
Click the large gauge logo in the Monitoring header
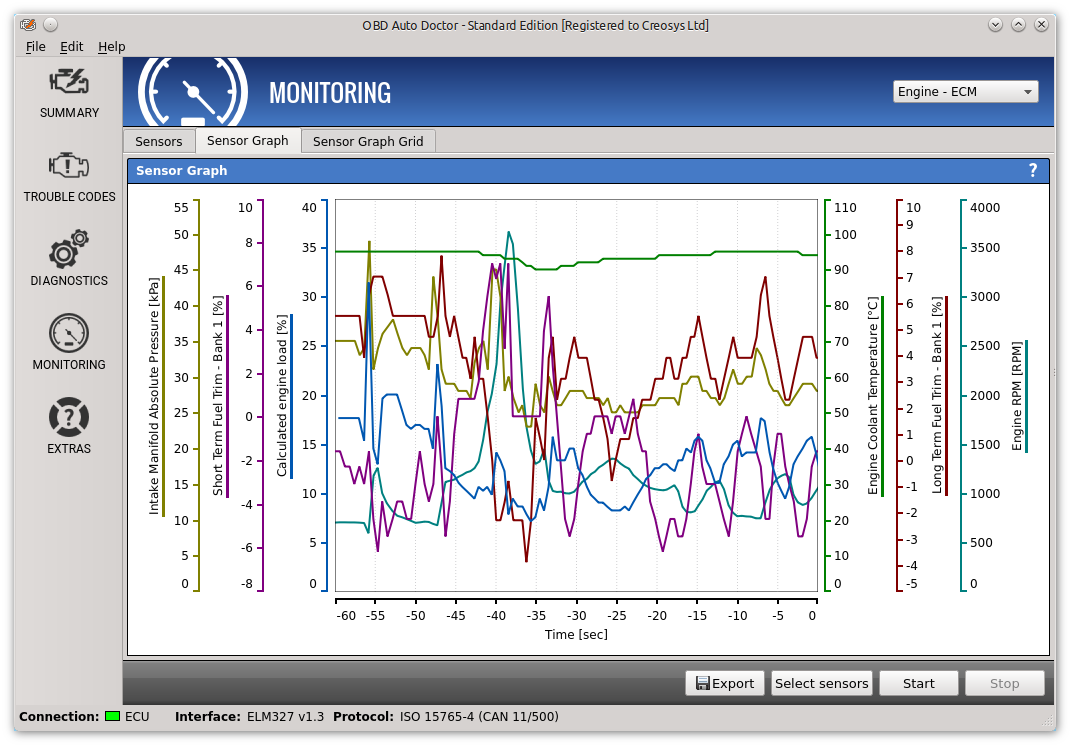point(193,92)
